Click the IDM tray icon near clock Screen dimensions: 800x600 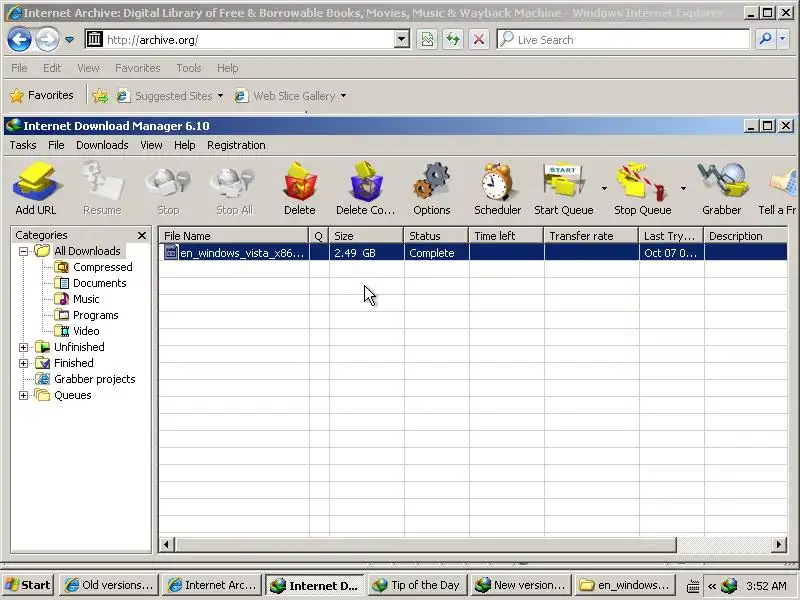[729, 585]
